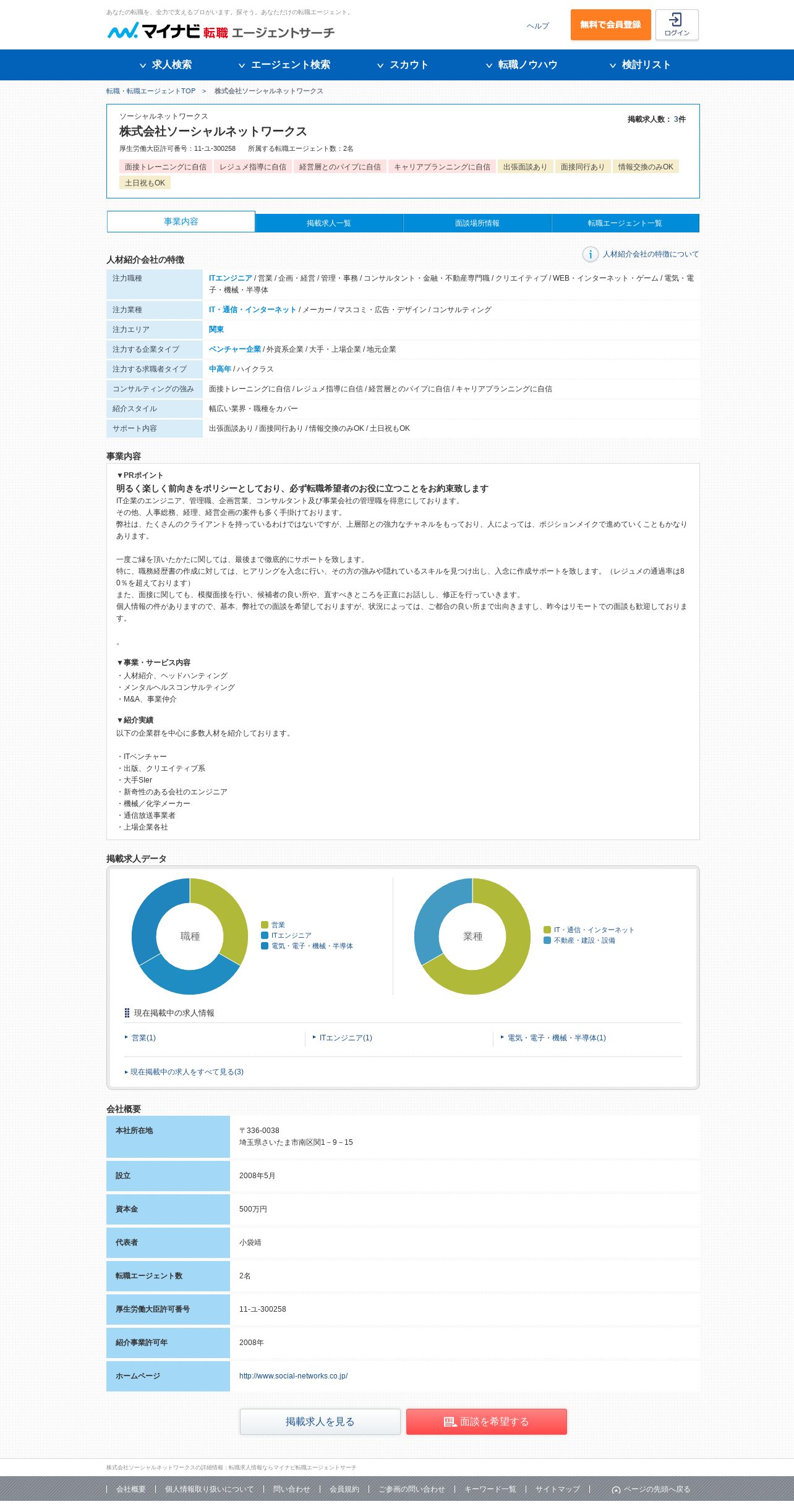Viewport: 794px width, 1512px height.
Task: Click the 無料で会員登録 button
Action: [x=610, y=25]
